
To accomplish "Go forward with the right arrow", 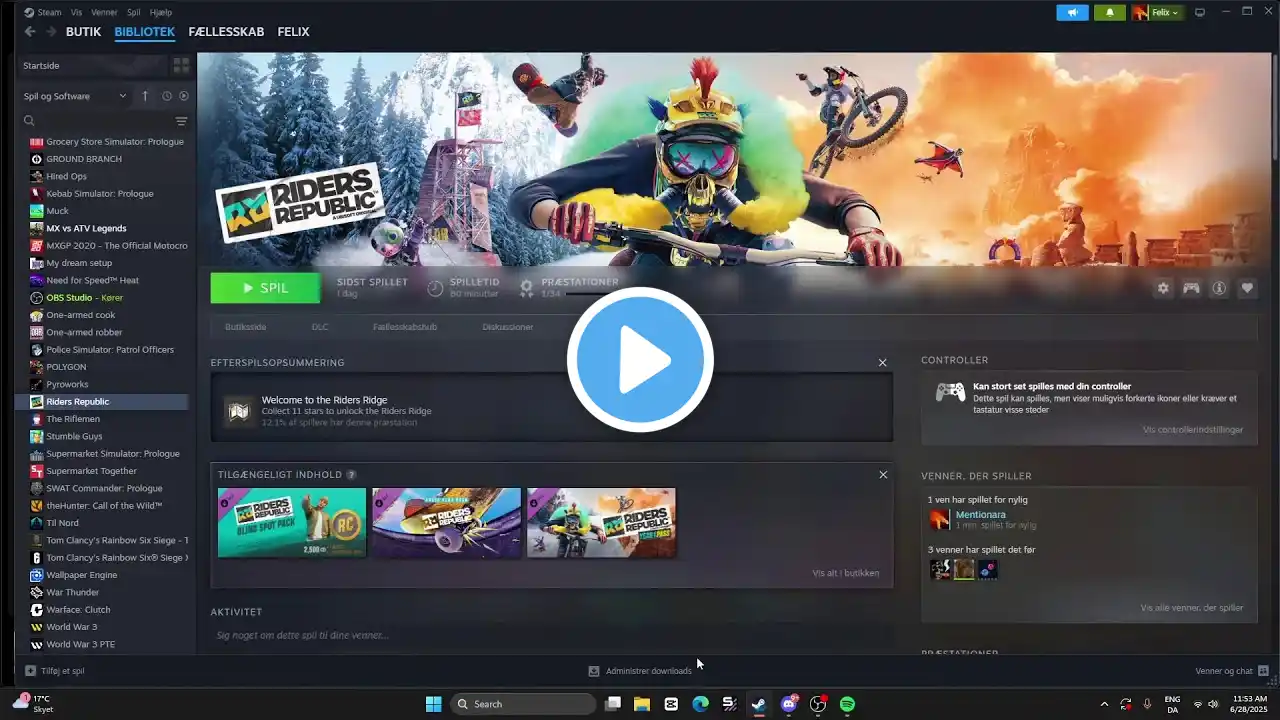I will tap(51, 32).
